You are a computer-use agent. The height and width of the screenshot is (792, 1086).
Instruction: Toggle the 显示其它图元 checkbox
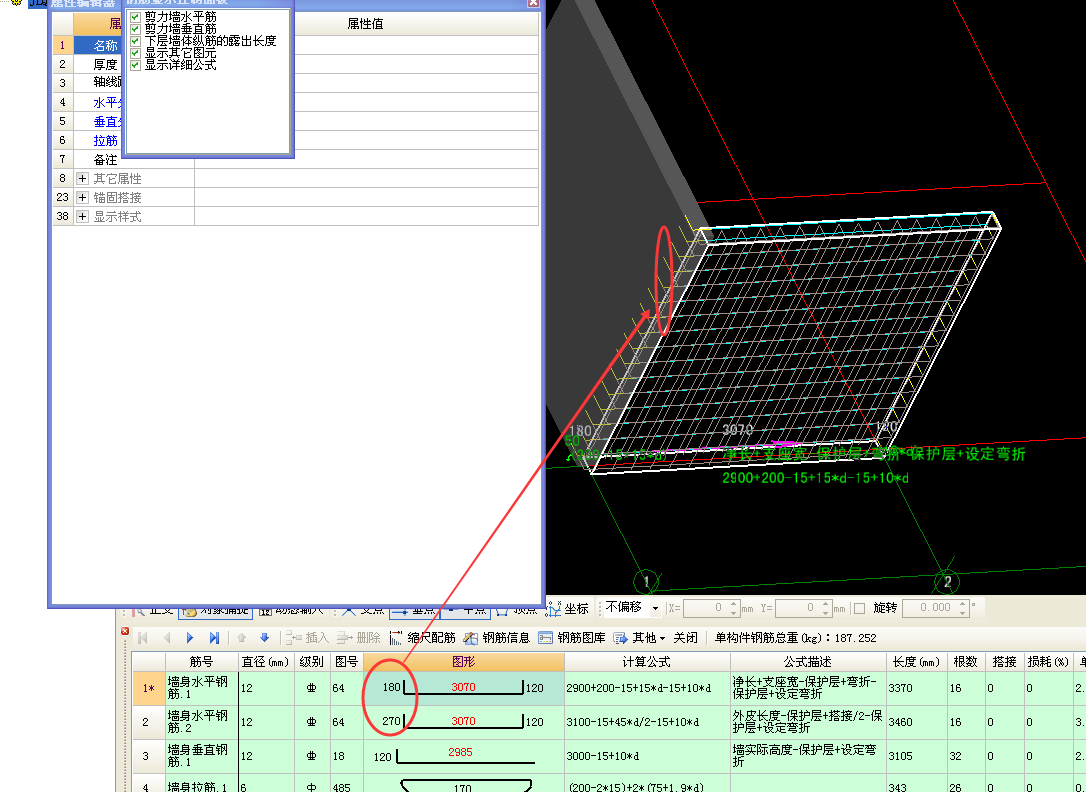point(136,53)
